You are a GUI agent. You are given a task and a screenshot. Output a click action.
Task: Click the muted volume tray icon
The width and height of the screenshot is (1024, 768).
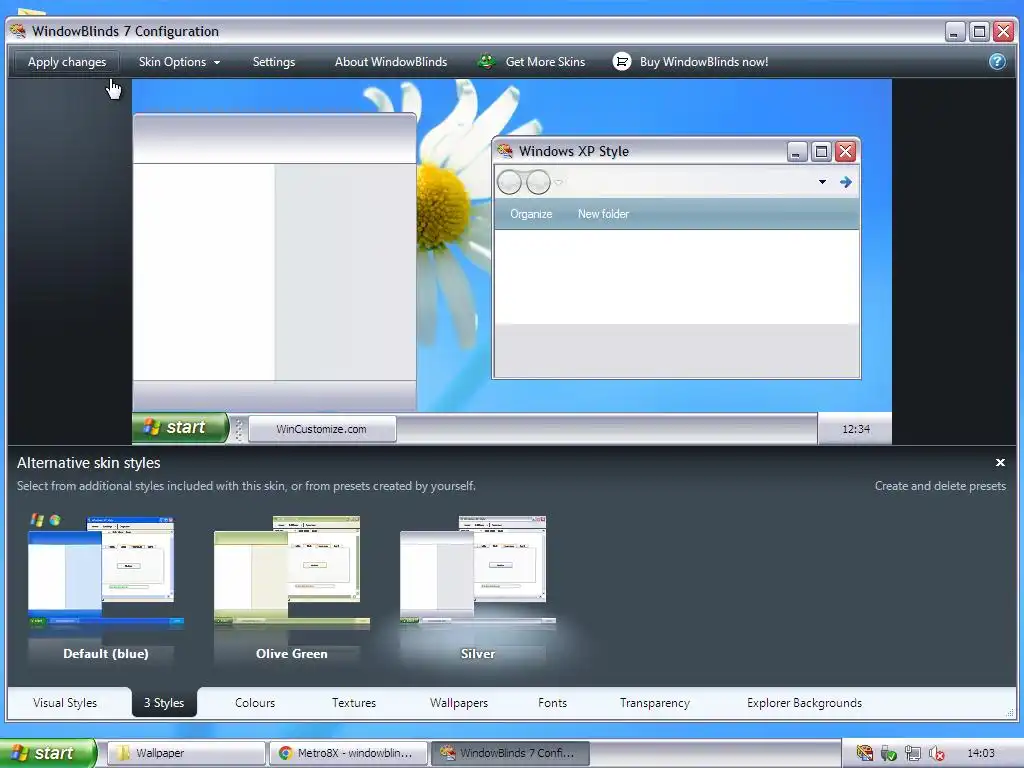[x=936, y=754]
